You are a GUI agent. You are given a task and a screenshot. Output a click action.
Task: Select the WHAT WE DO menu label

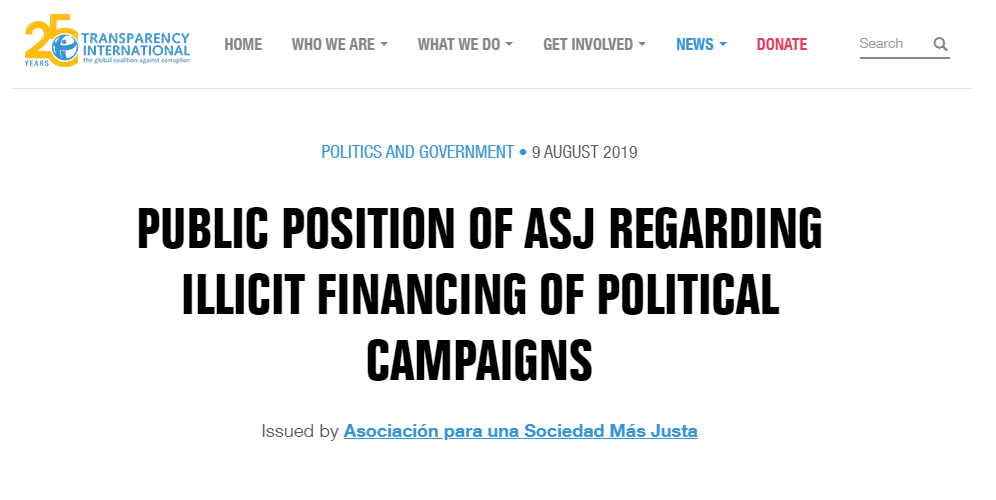459,44
